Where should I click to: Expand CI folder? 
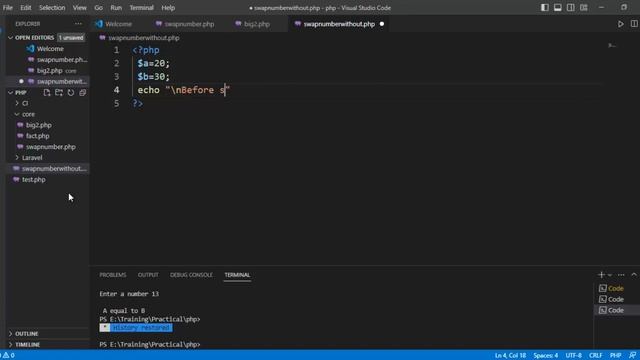click(25, 103)
